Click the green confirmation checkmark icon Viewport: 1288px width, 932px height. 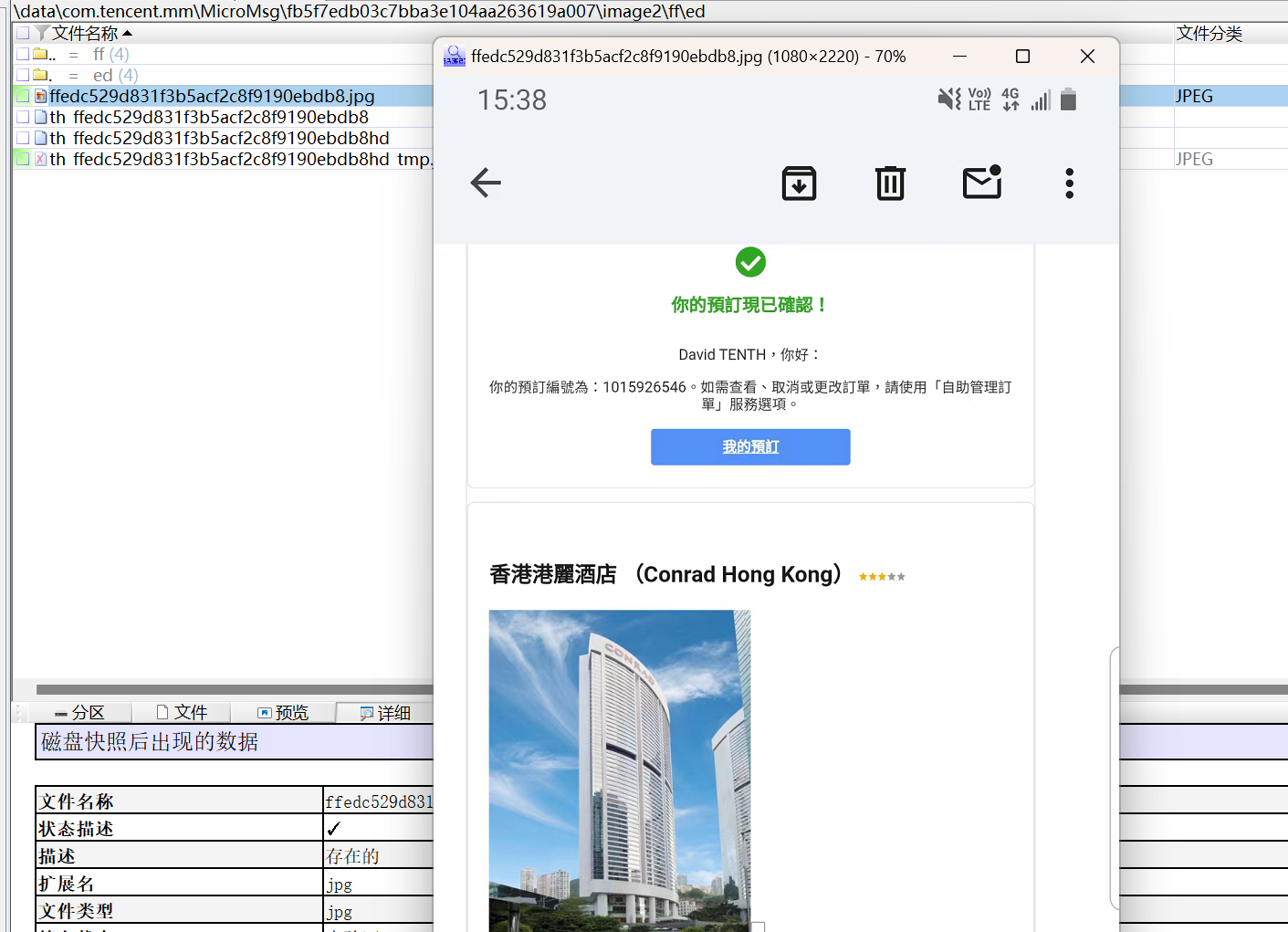(750, 262)
